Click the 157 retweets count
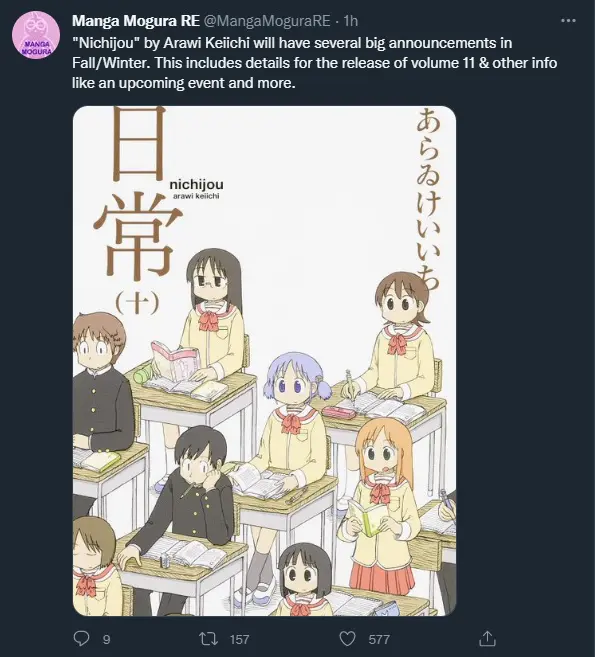Viewport: 595px width, 657px height. [239, 639]
